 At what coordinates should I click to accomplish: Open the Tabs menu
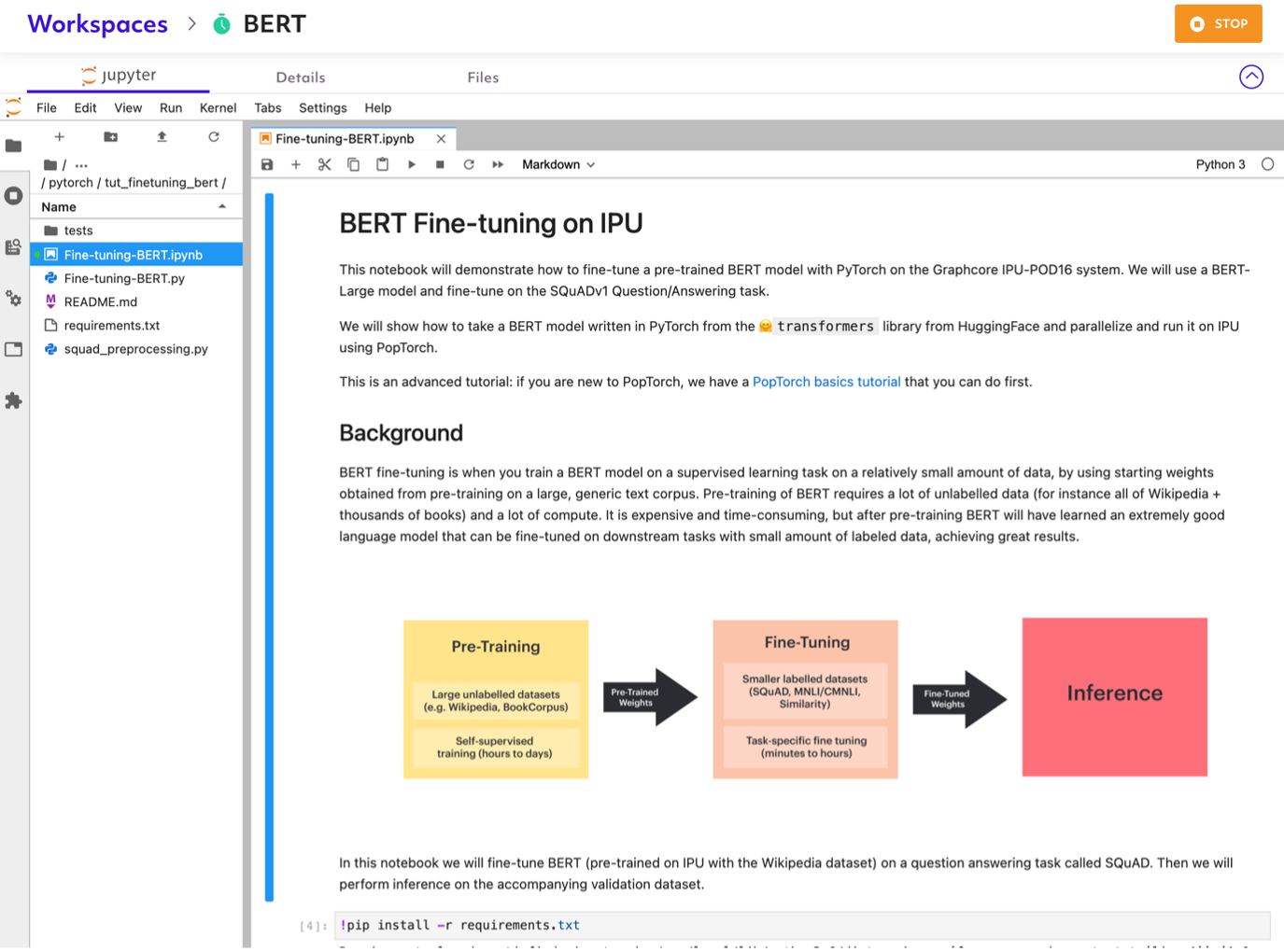click(x=268, y=108)
